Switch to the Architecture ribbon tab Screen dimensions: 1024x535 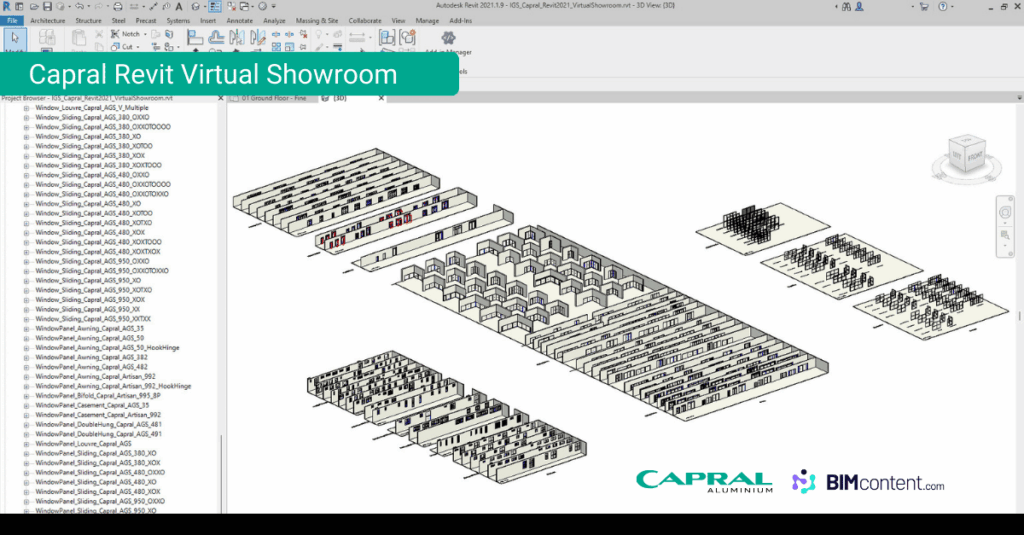click(48, 21)
